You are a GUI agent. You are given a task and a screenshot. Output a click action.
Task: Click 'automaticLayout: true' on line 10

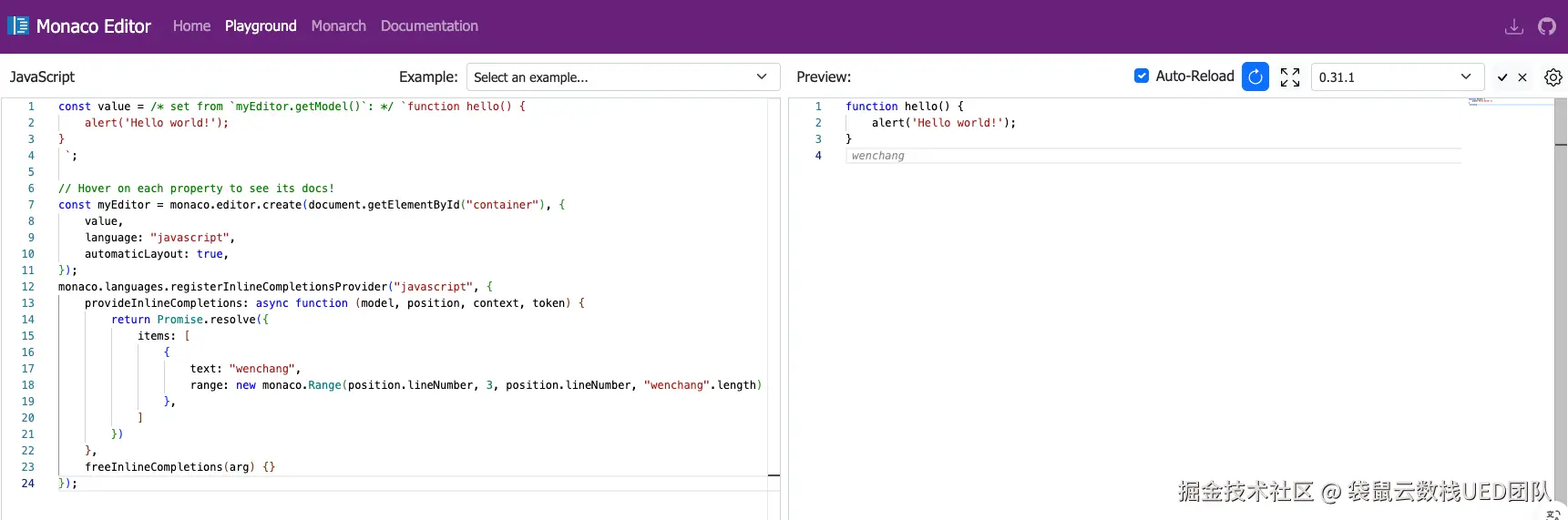156,254
